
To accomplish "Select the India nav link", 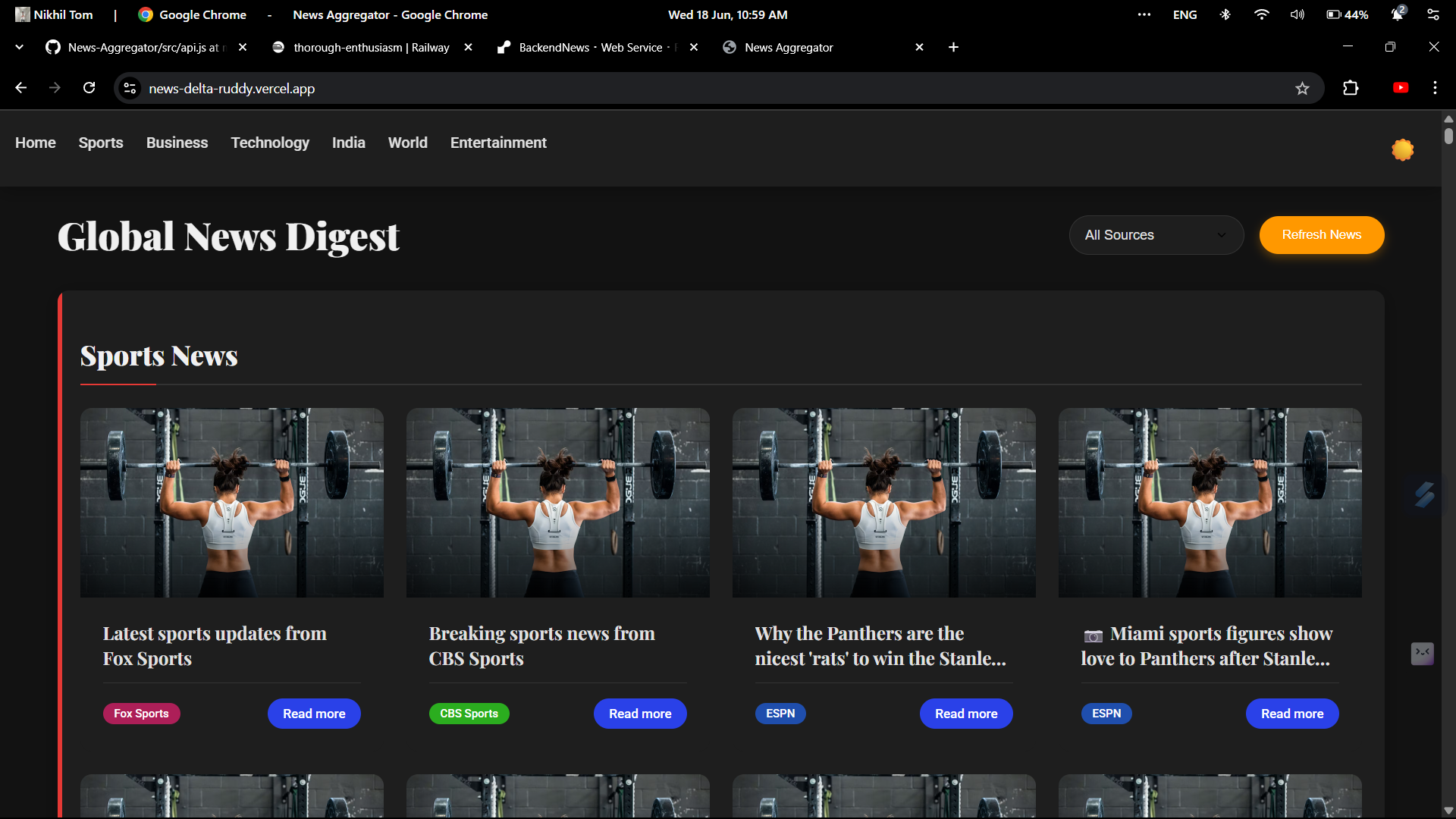I will 348,143.
